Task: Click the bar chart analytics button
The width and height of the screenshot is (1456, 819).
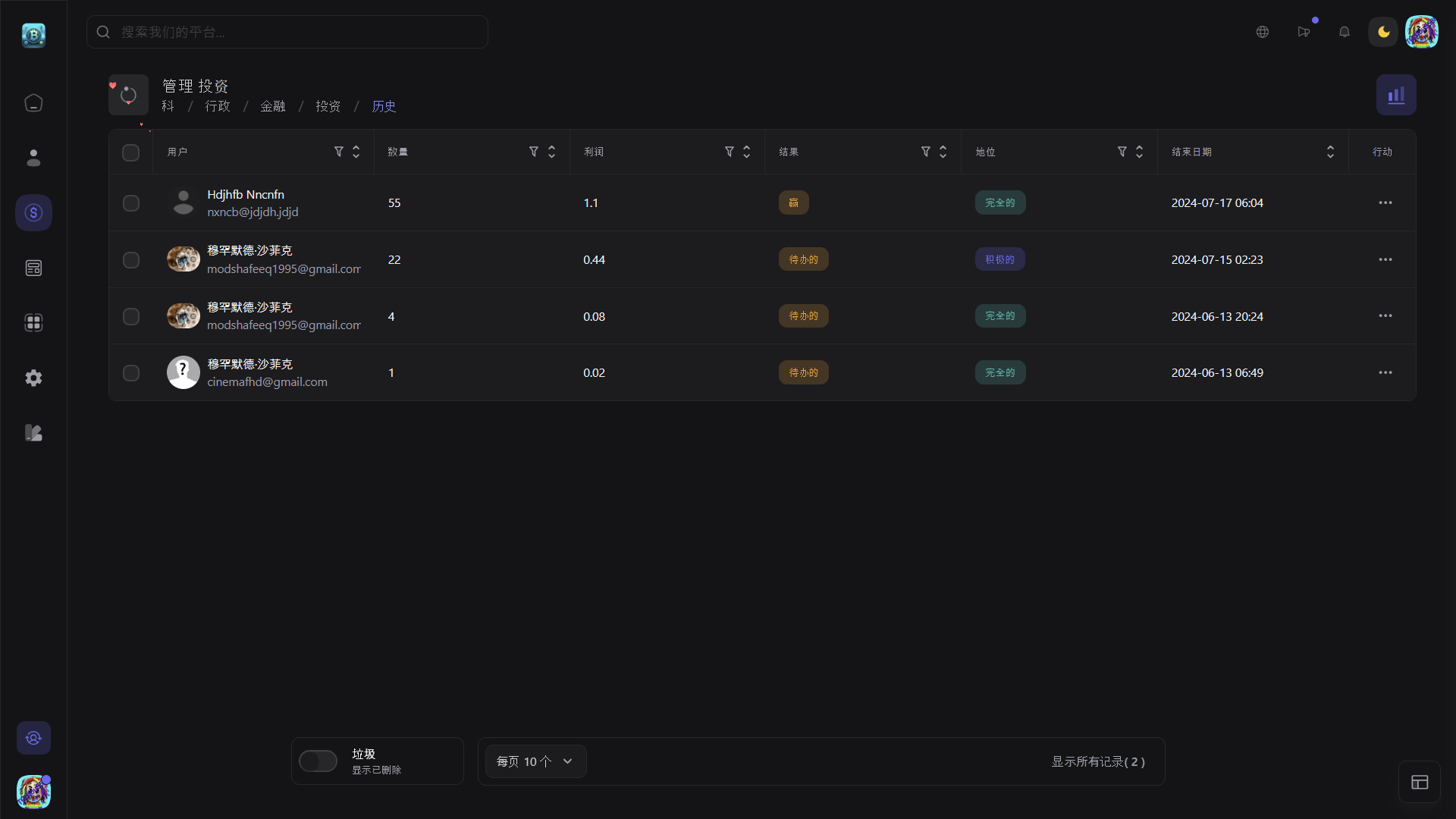Action: coord(1396,95)
